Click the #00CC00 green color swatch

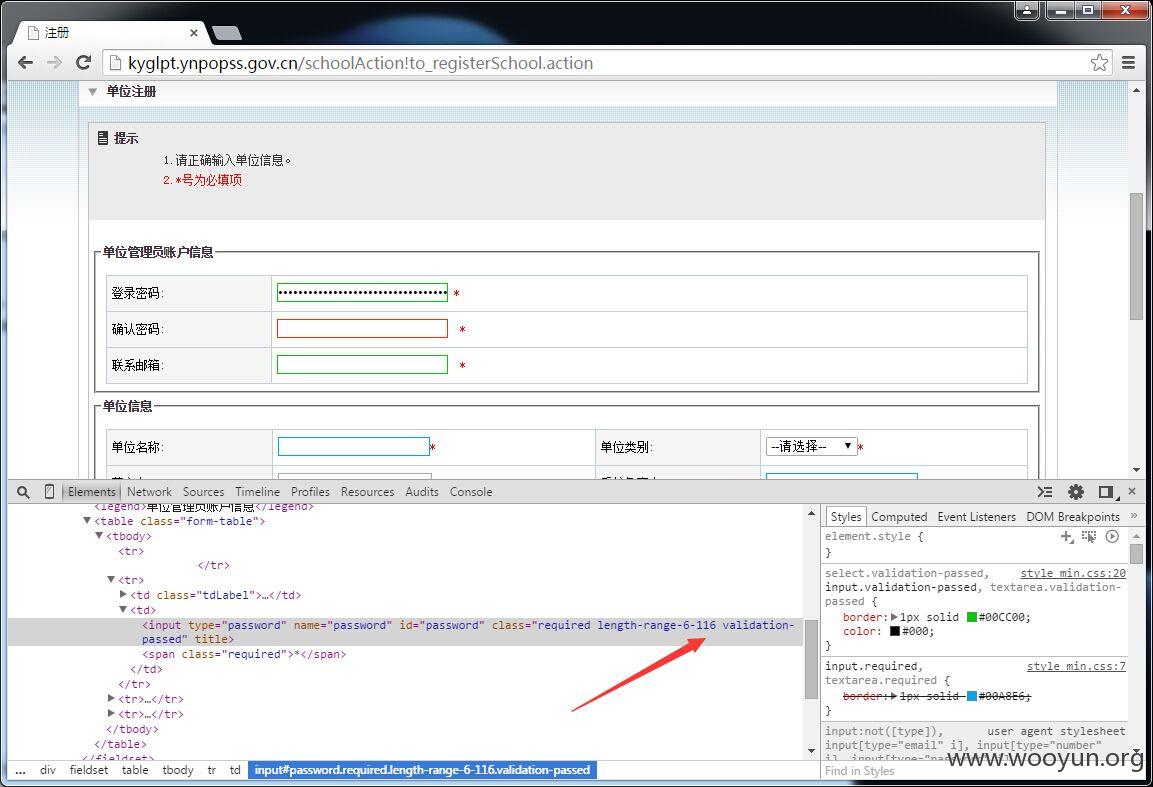tap(971, 617)
